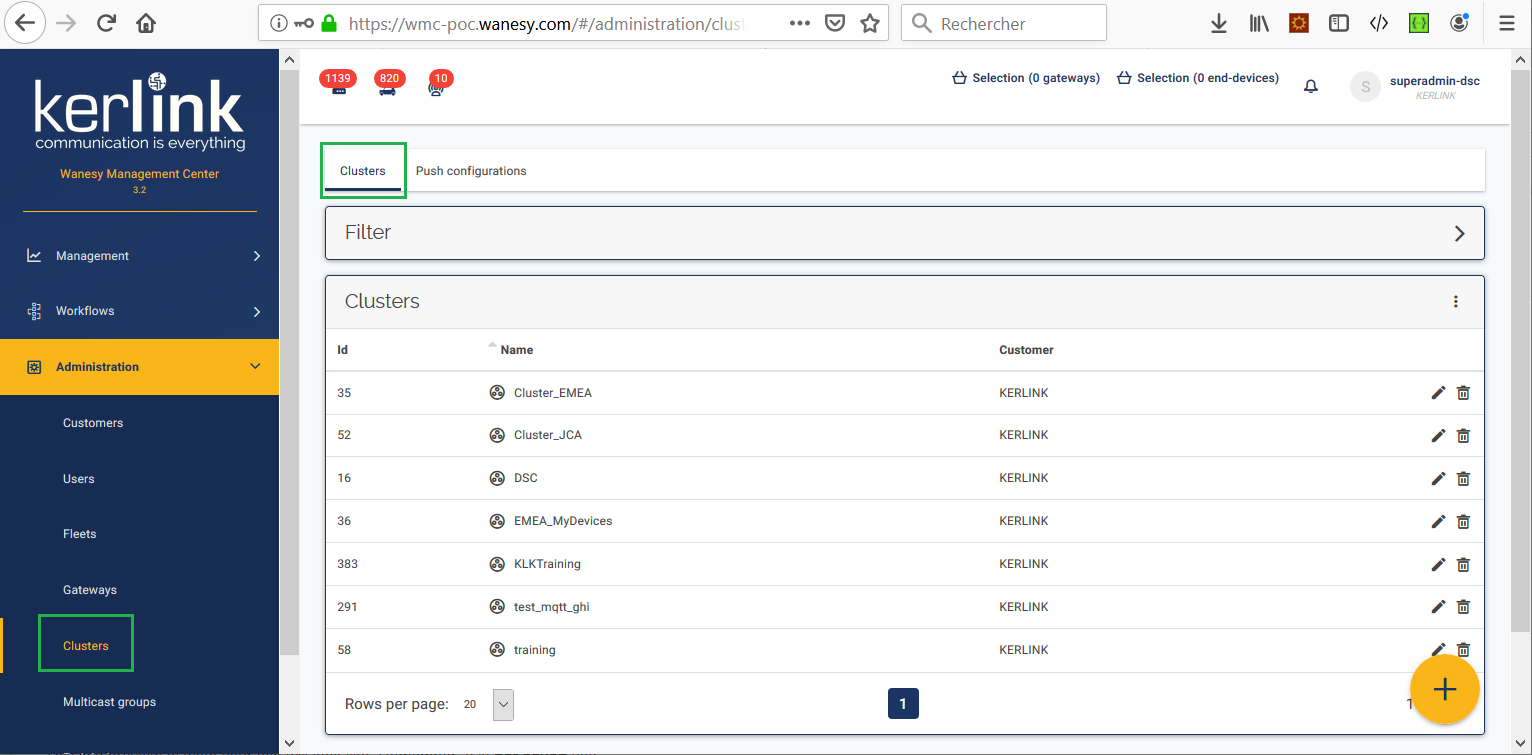
Task: Delete the DSC cluster row
Action: click(x=1463, y=478)
